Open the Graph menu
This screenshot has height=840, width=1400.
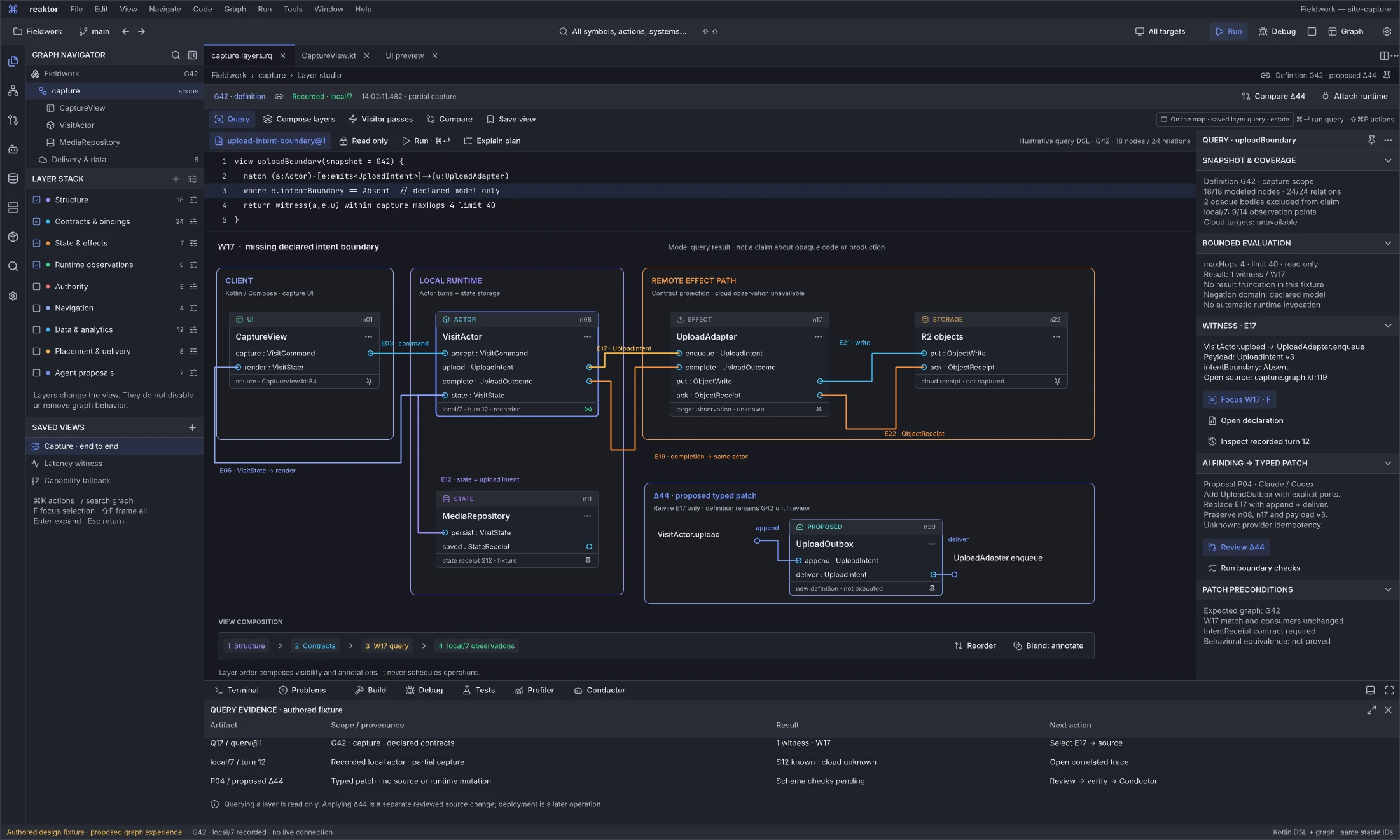click(235, 9)
